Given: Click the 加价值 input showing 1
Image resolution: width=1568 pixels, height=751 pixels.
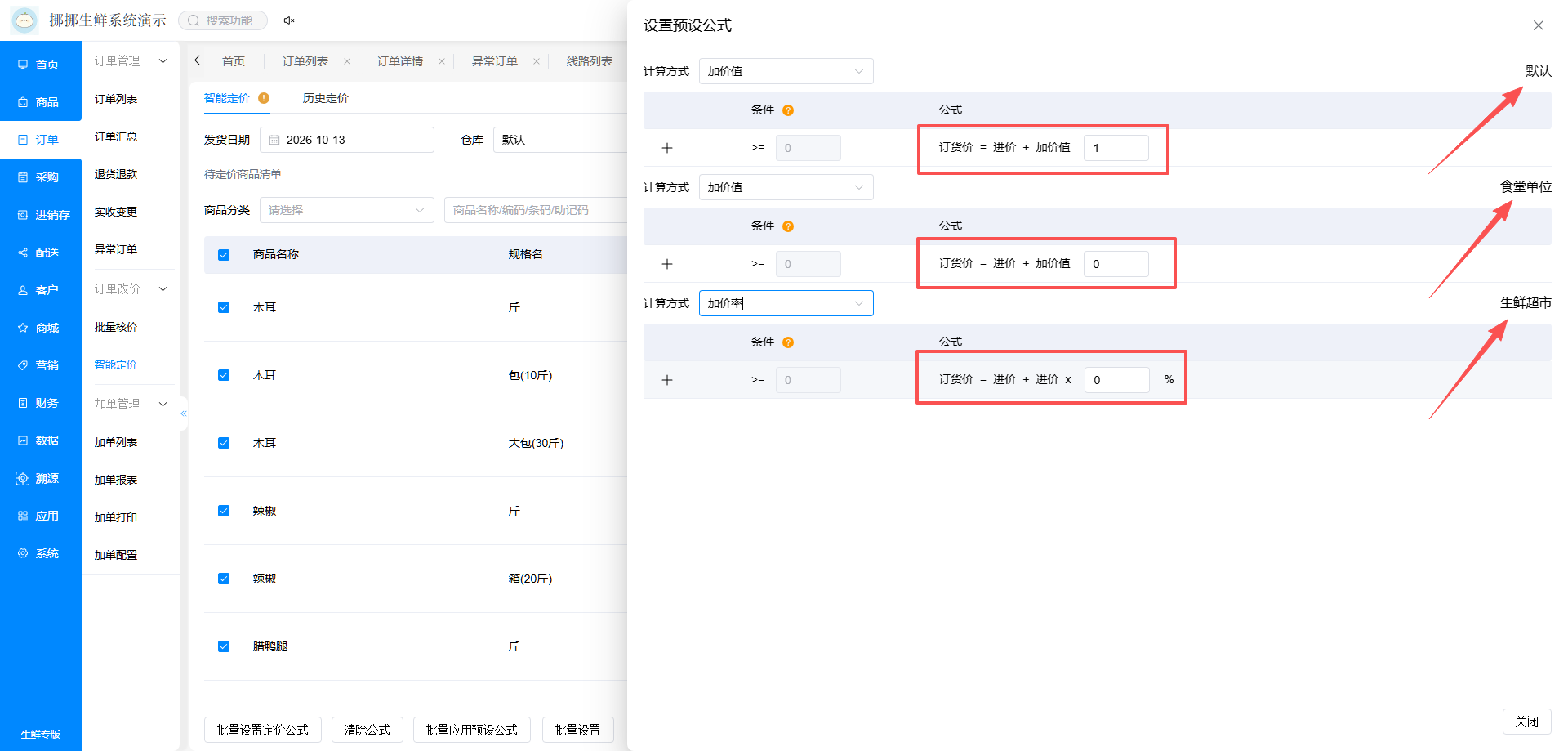Looking at the screenshot, I should pos(1116,148).
